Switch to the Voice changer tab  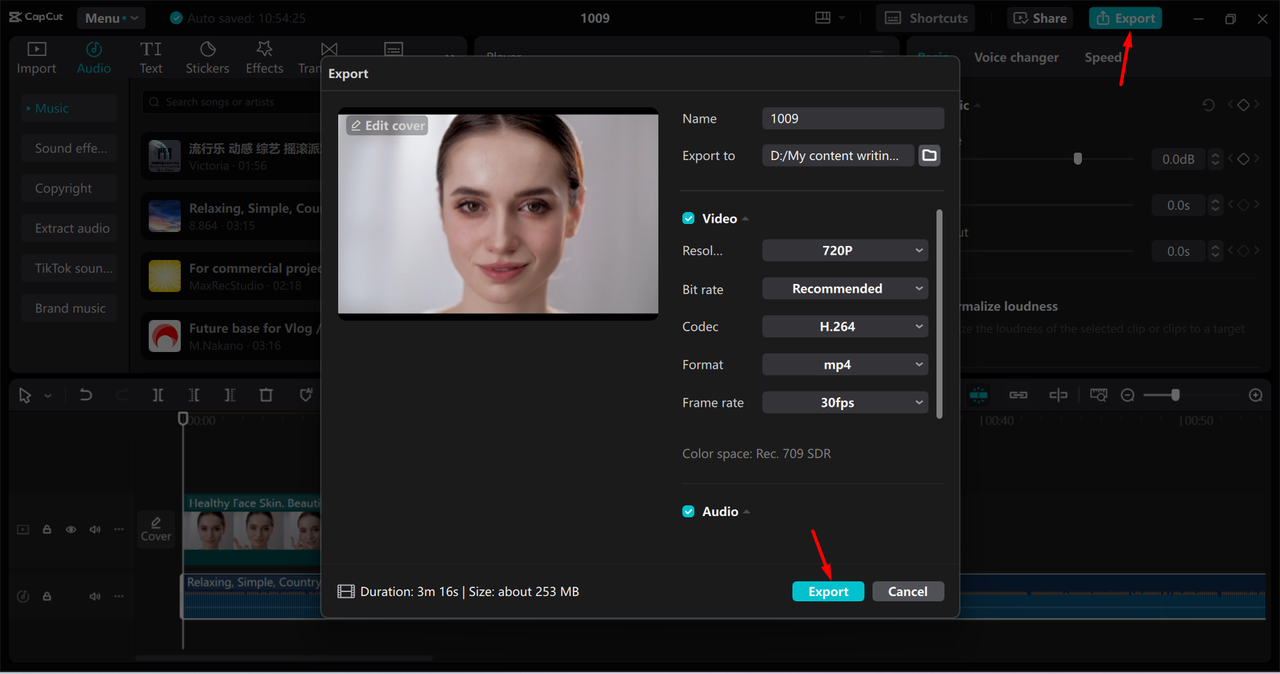1016,57
